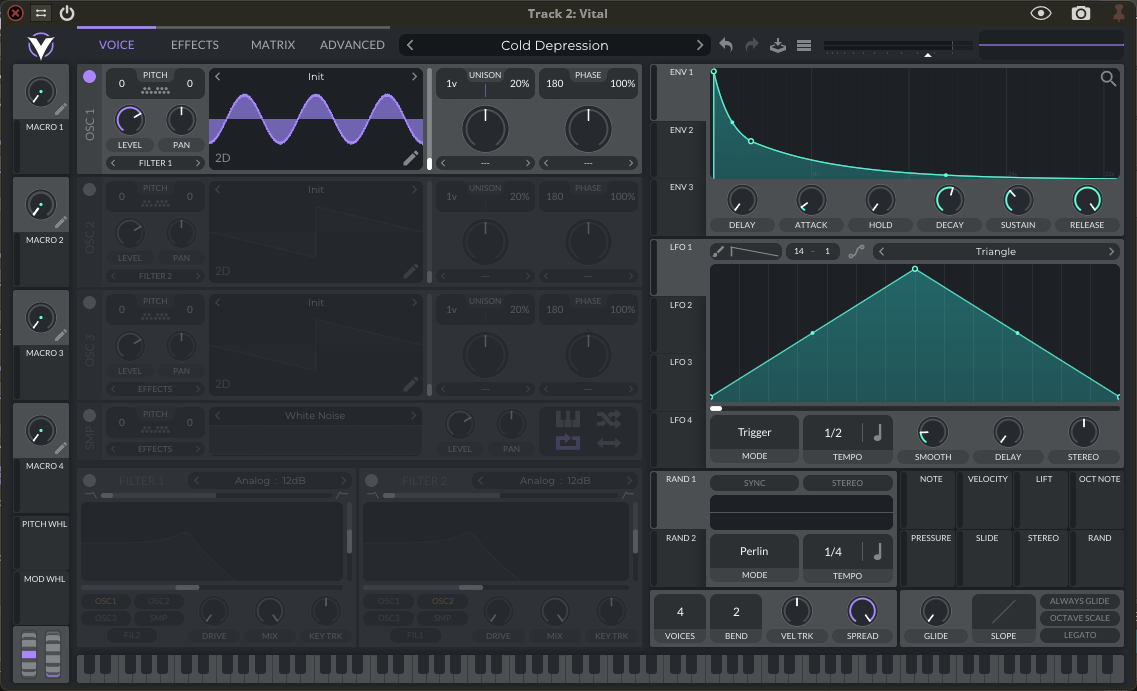This screenshot has width=1137, height=691.
Task: Open the routing arrows icon in title bar
Action: (41, 13)
